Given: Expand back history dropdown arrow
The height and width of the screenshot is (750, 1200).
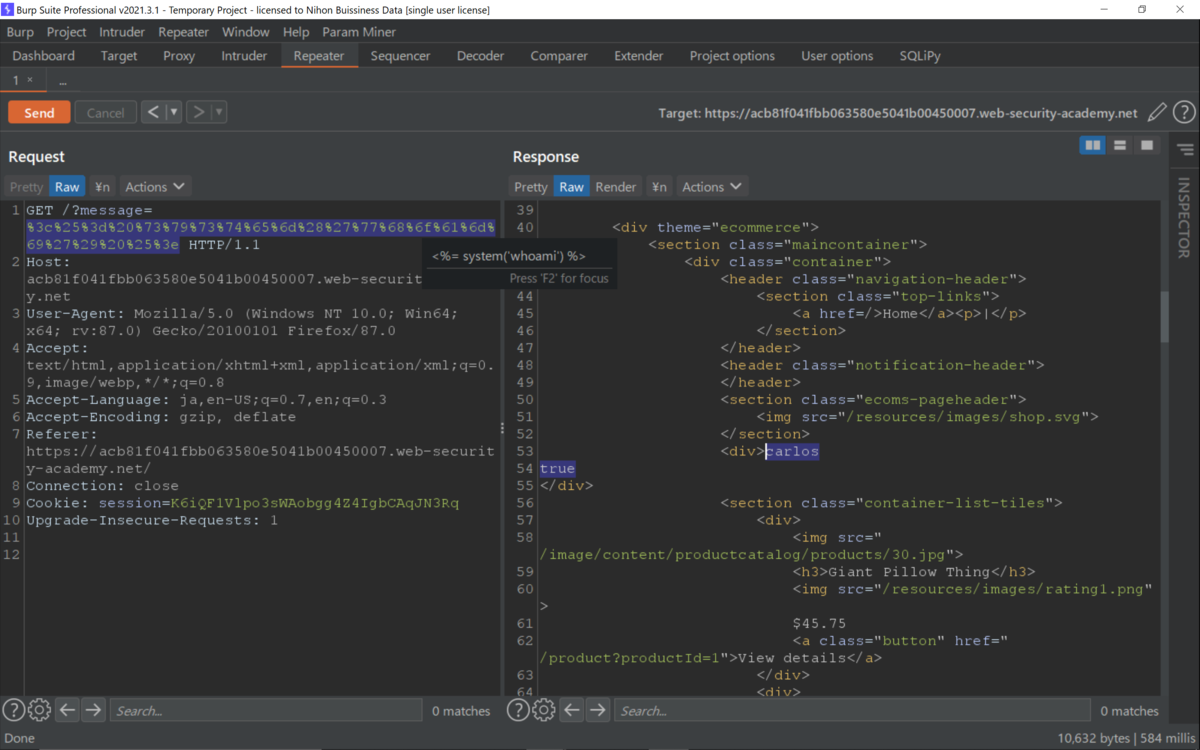Looking at the screenshot, I should 174,112.
